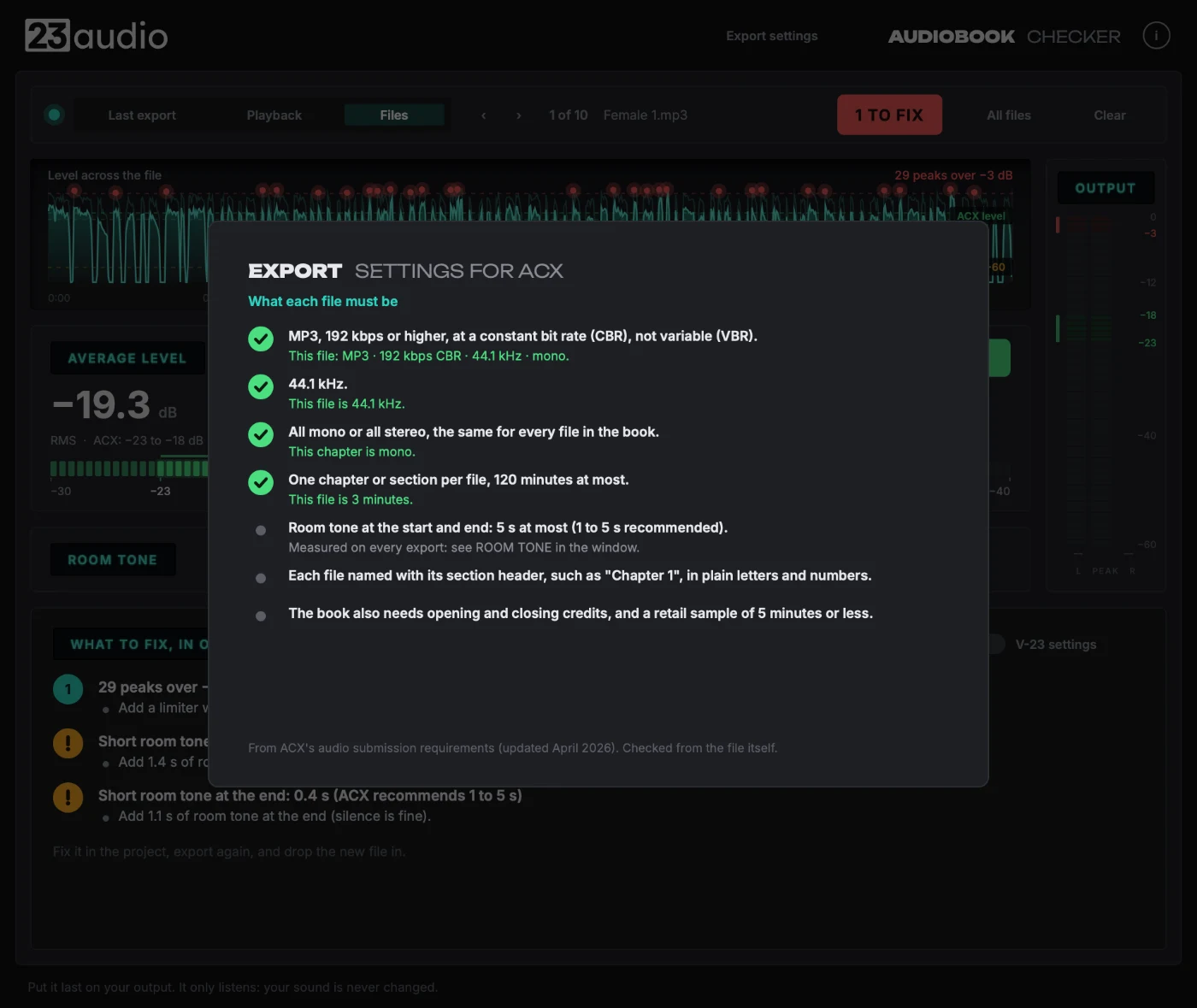
Task: Click warning icon for short room tone start
Action: (68, 743)
